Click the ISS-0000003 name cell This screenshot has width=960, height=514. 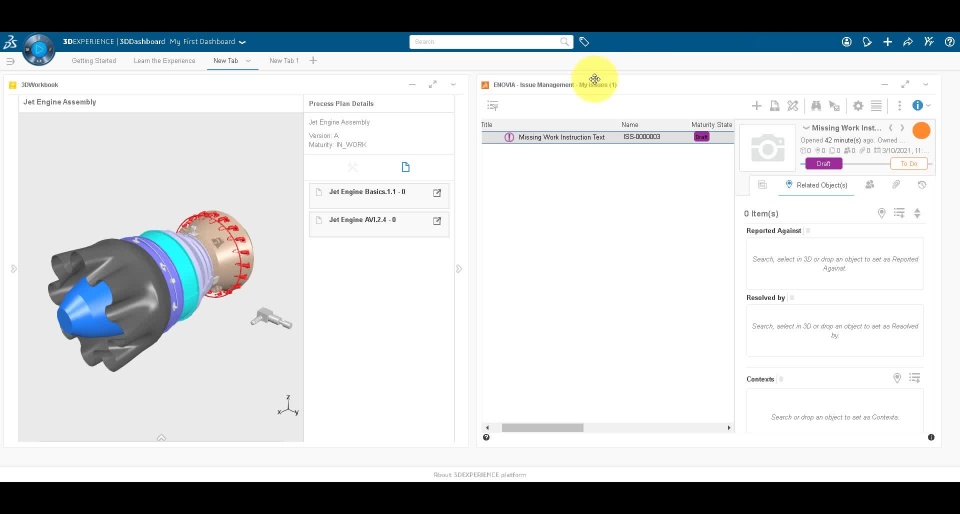pyautogui.click(x=641, y=137)
